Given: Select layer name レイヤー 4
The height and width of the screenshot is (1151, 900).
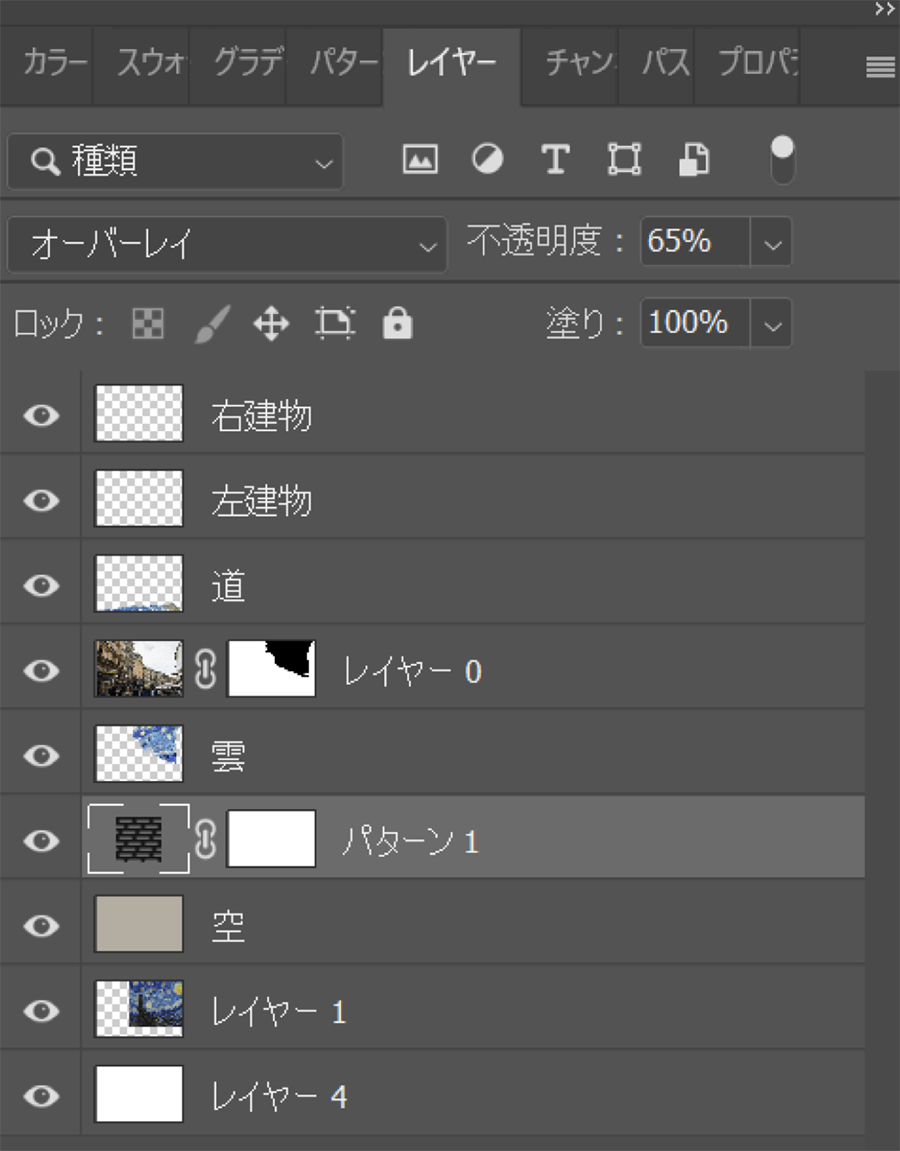Looking at the screenshot, I should 279,1097.
